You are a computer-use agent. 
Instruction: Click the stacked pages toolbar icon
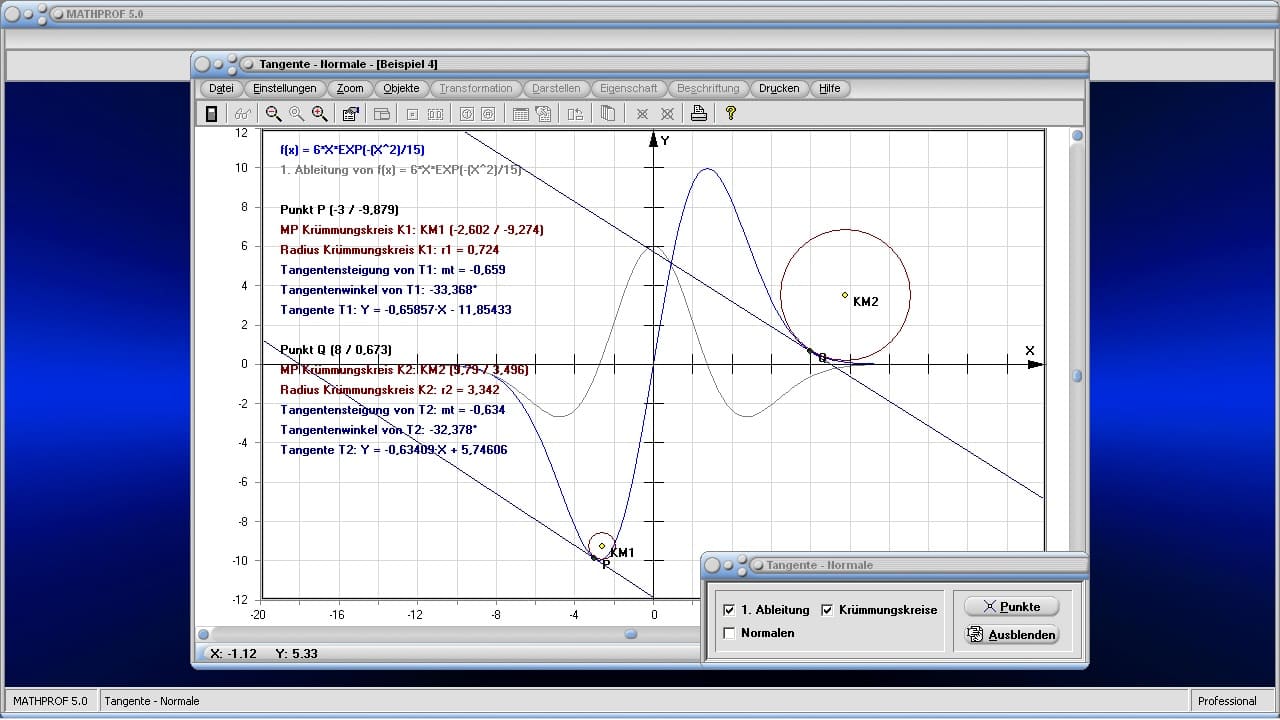point(607,114)
